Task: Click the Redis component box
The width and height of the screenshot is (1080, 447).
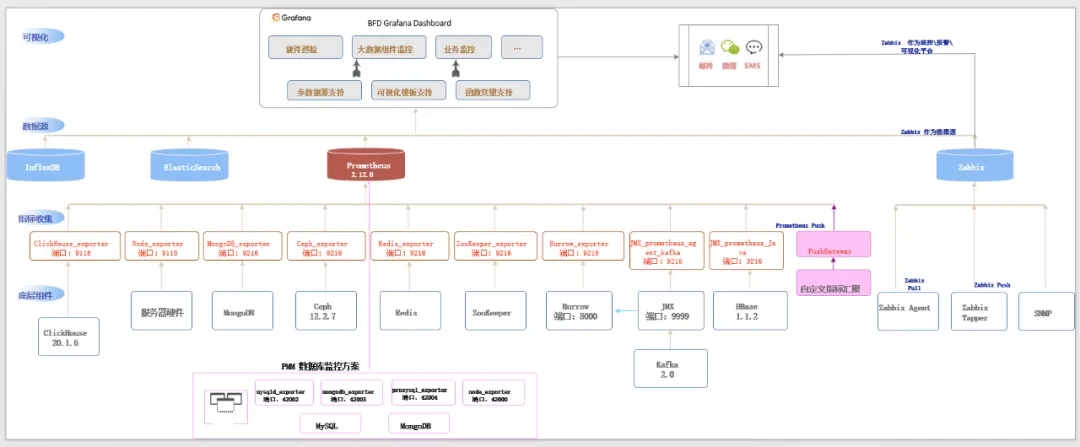Action: pyautogui.click(x=406, y=312)
